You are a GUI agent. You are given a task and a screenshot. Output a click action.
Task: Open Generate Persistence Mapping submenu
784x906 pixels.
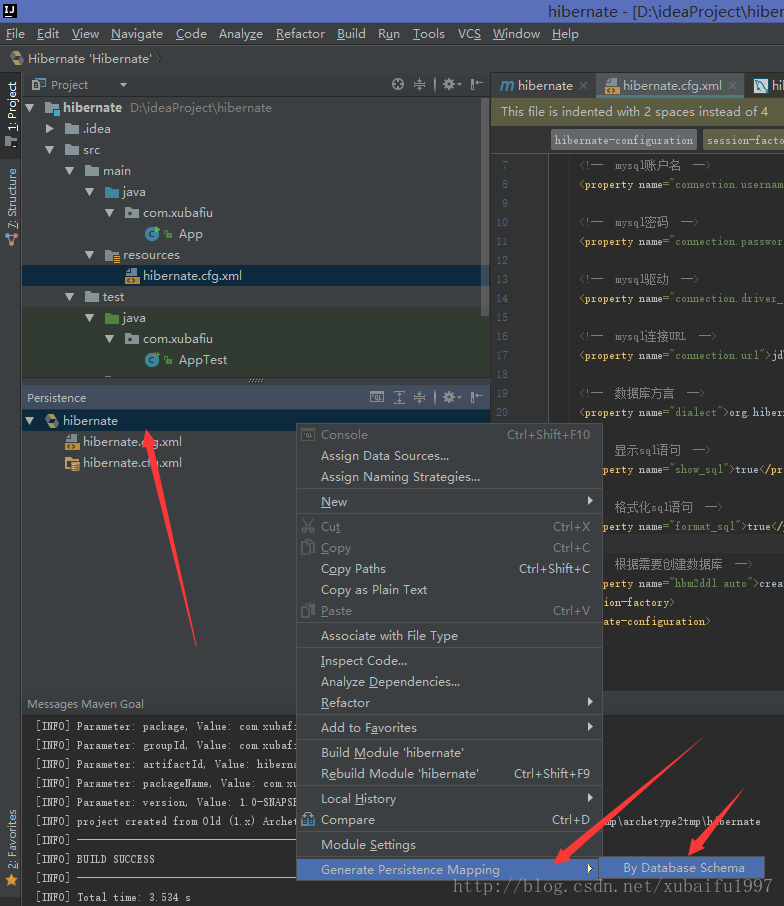448,870
